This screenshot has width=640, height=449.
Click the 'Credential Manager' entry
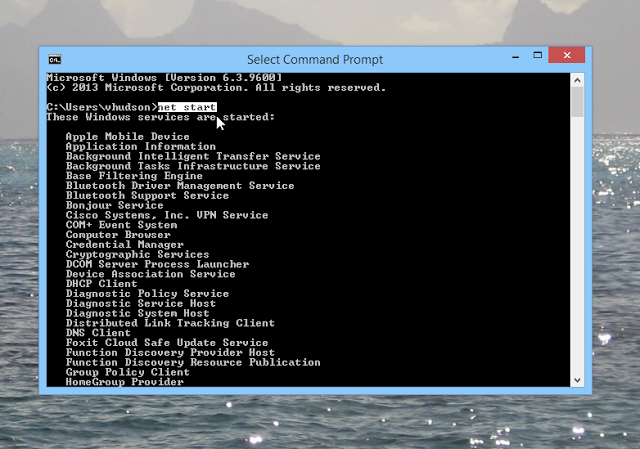pyautogui.click(x=124, y=245)
